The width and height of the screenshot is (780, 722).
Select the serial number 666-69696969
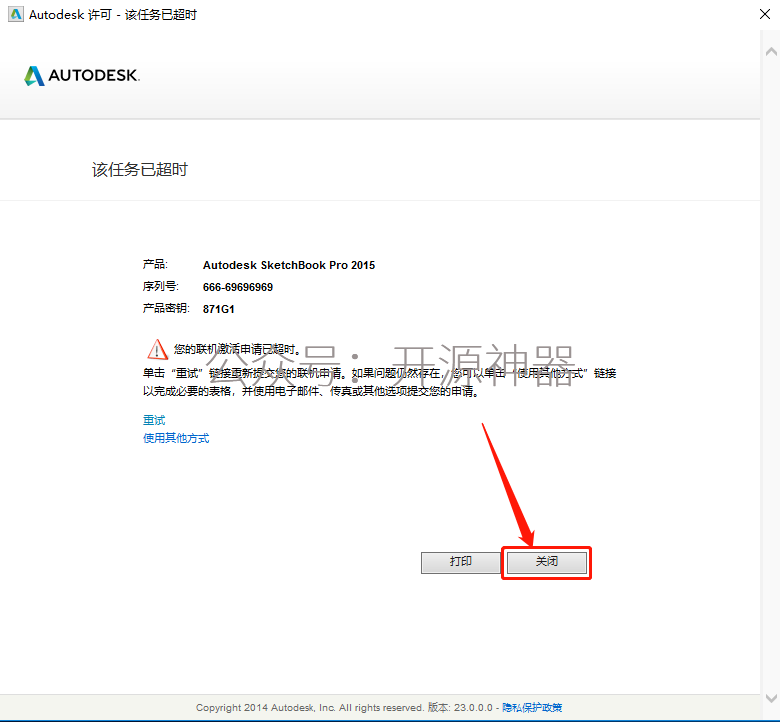coord(238,287)
